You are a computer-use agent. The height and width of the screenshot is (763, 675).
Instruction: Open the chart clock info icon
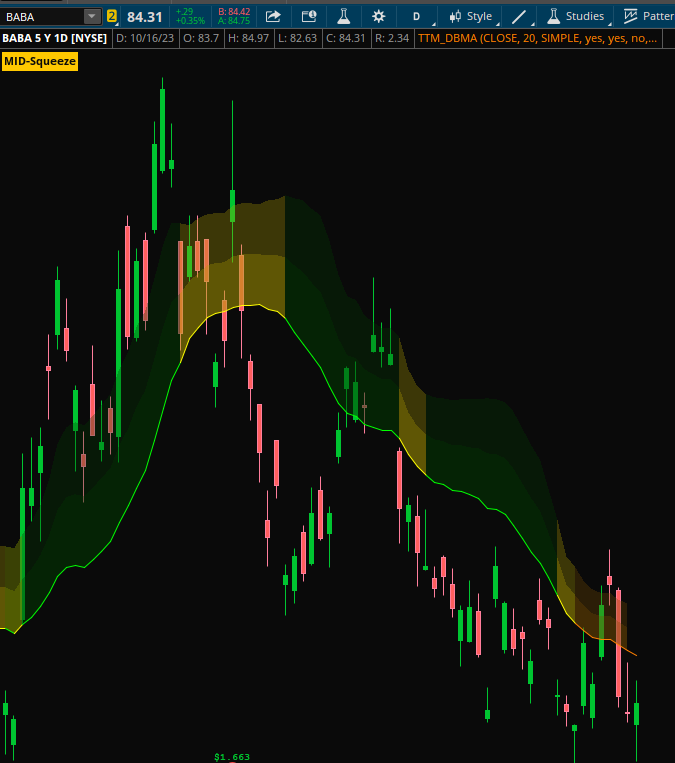point(308,16)
